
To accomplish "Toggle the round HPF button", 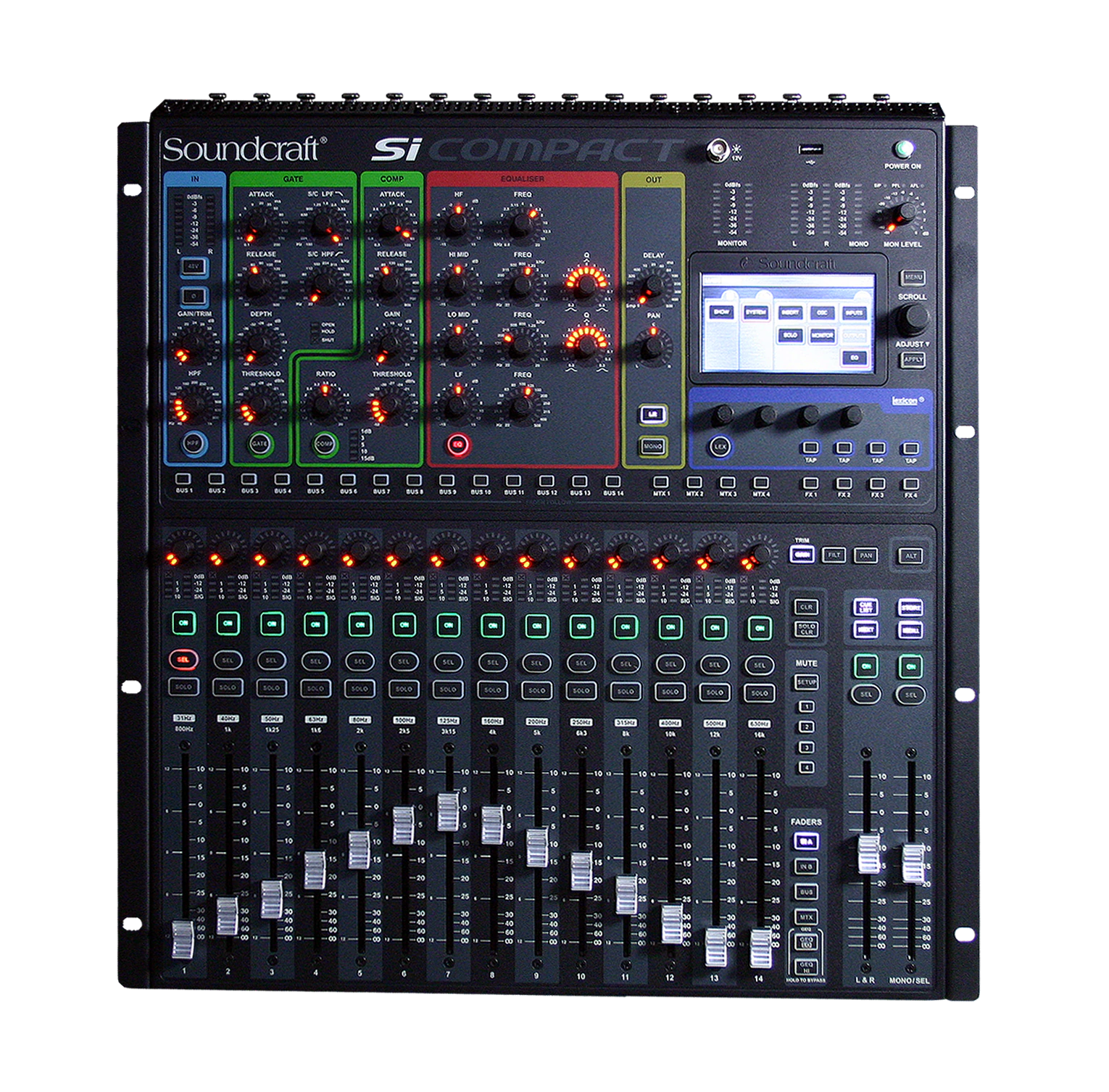I will pyautogui.click(x=193, y=443).
